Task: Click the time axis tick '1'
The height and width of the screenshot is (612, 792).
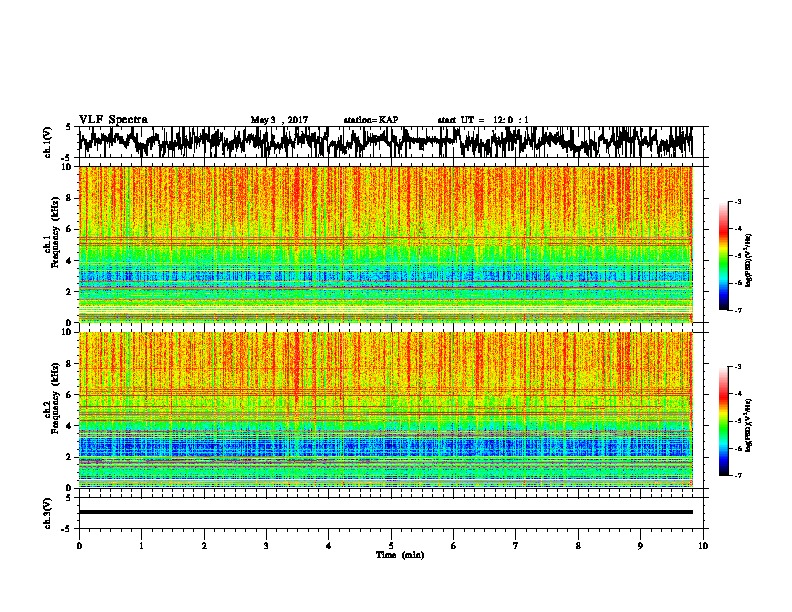Action: [141, 546]
